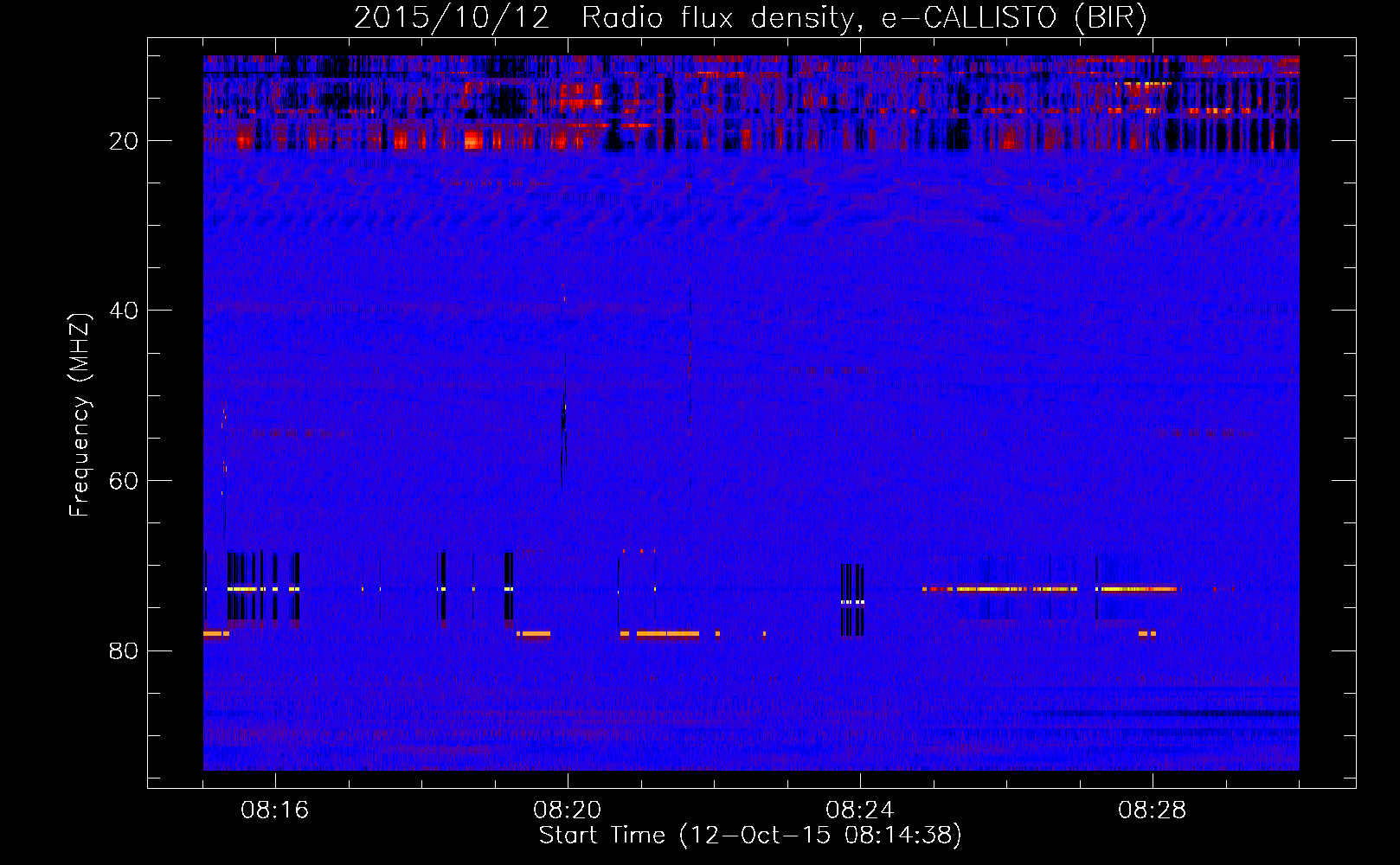
Task: Click the 60 MHz frequency tick label
Action: pyautogui.click(x=124, y=481)
